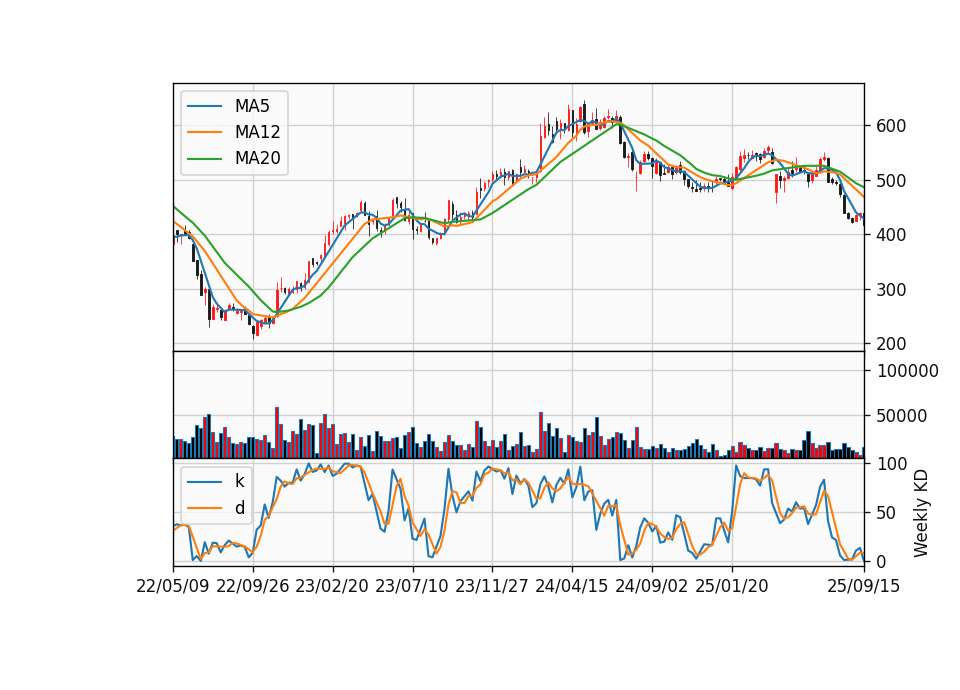Click the 100000 volume axis label
Viewport: 960px width, 690px height.
[x=907, y=371]
